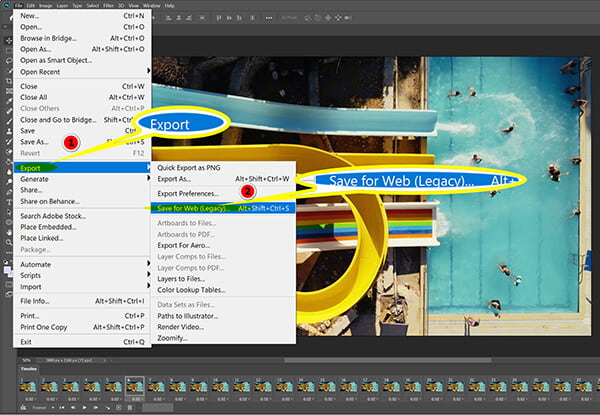Go to the next animation frame
This screenshot has height=415, width=600.
tap(96, 408)
